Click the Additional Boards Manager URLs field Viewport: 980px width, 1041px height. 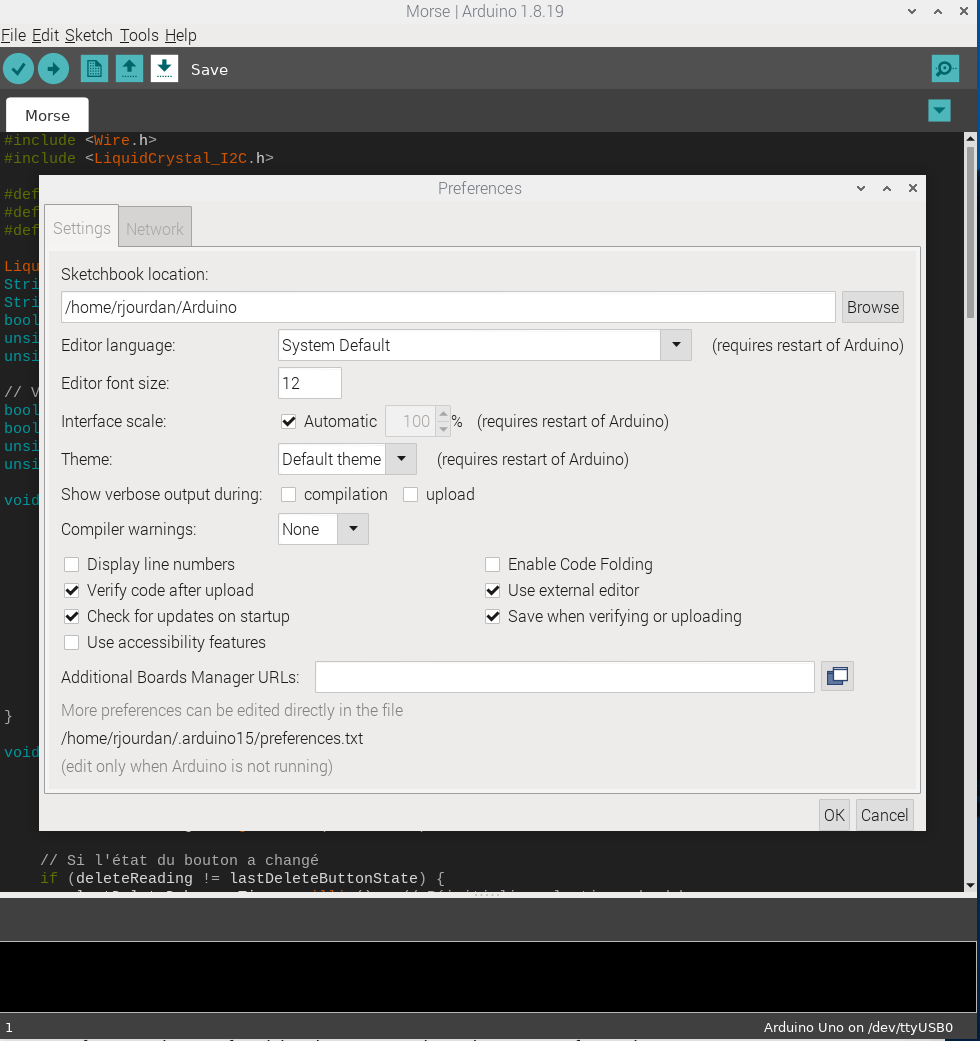[x=564, y=677]
